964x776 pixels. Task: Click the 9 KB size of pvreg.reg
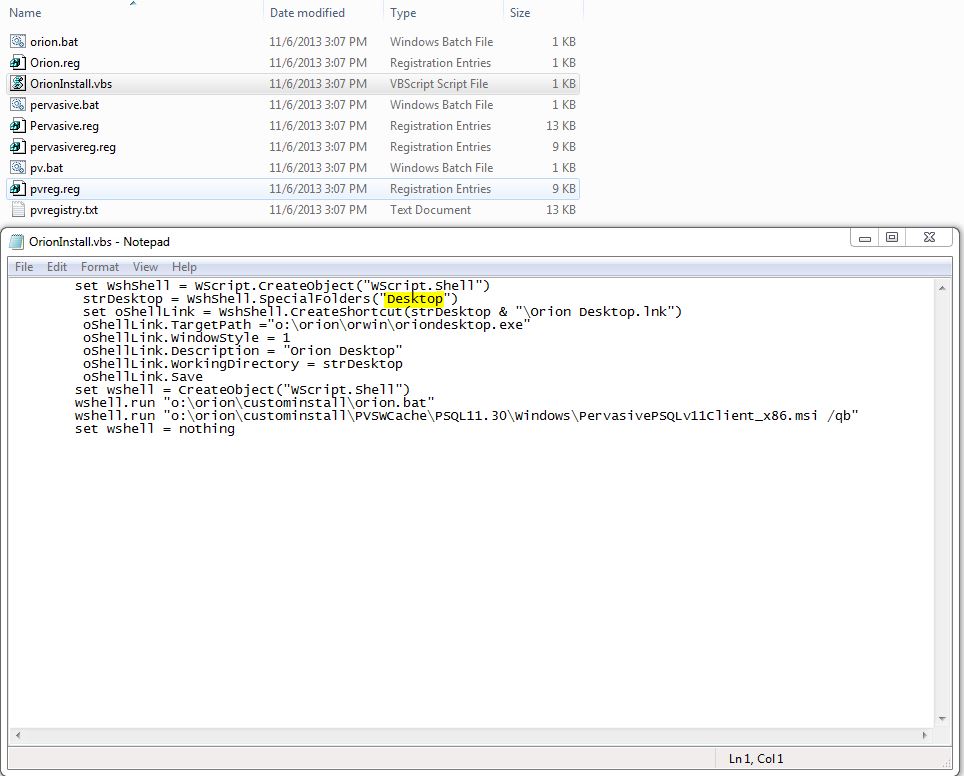tap(564, 189)
